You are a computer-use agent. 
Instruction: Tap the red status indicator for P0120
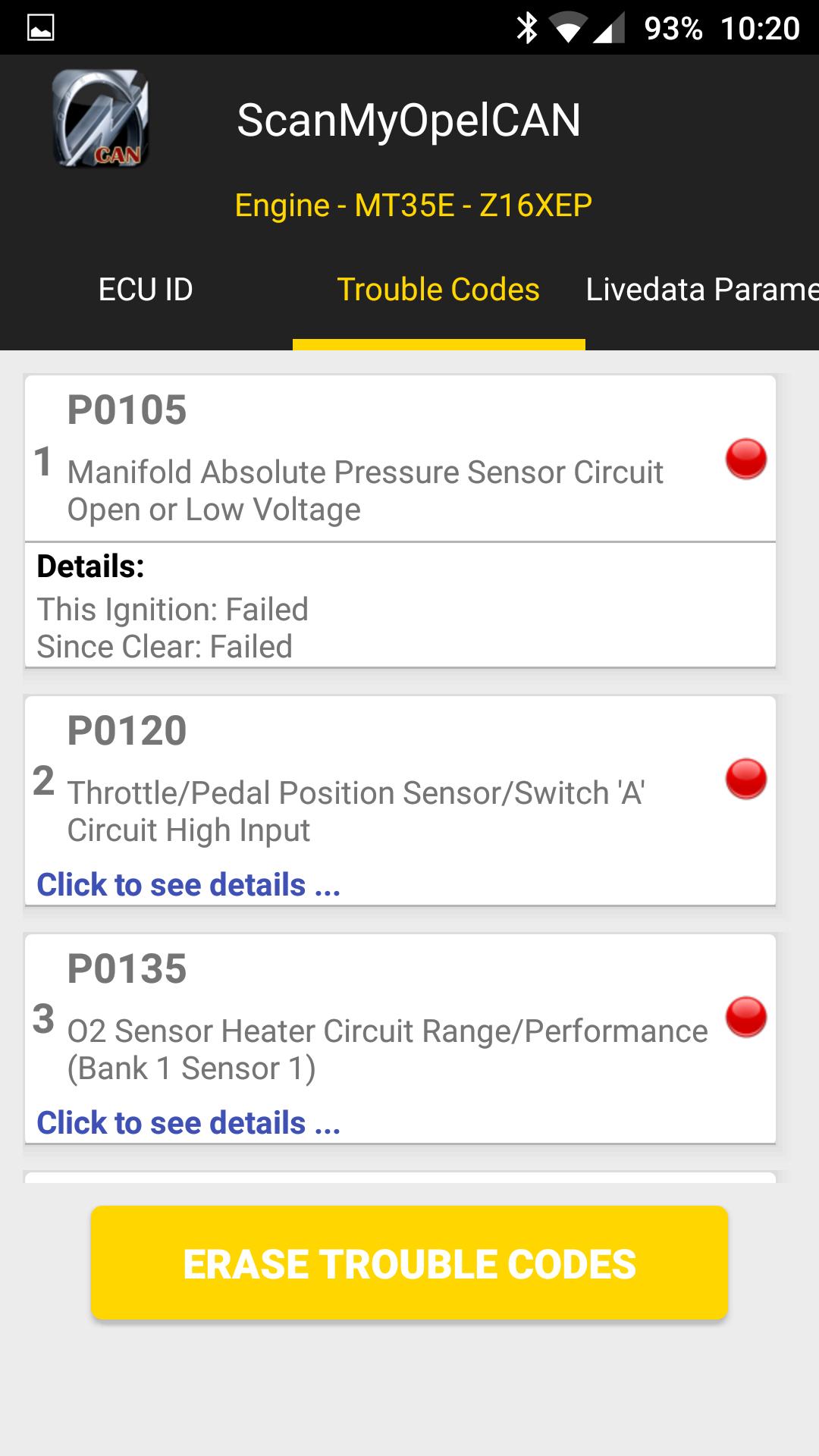[x=746, y=779]
